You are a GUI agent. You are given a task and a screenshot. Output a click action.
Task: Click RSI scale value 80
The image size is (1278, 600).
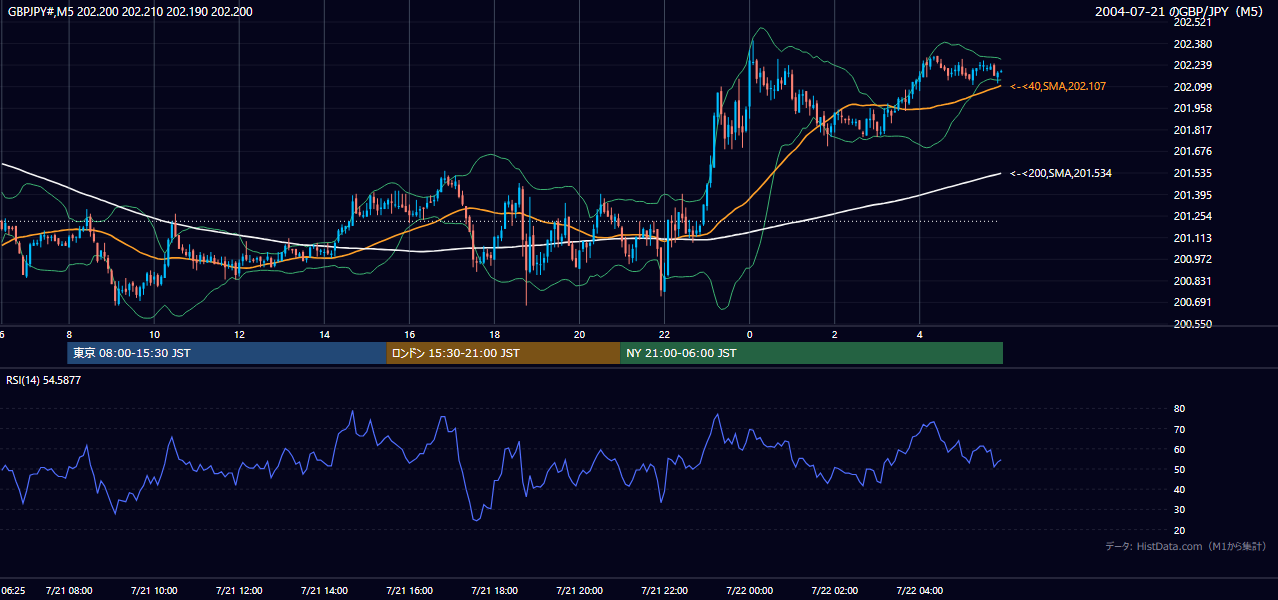[x=1179, y=409]
